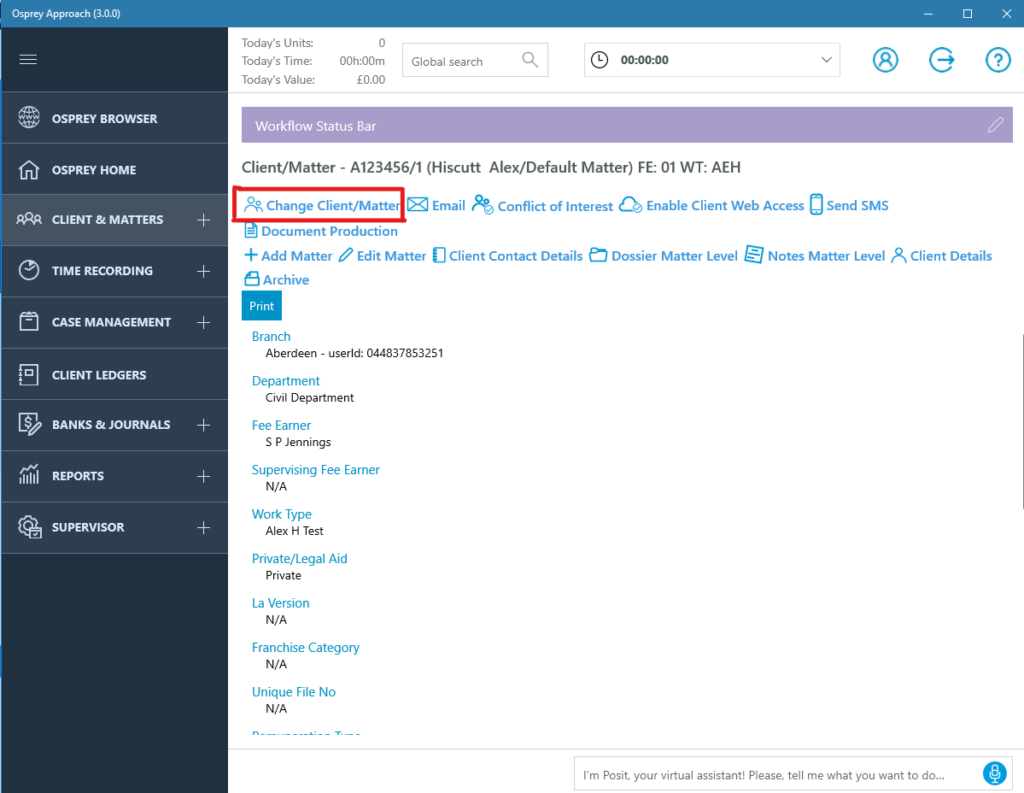Open Notes Matter Level

click(814, 255)
